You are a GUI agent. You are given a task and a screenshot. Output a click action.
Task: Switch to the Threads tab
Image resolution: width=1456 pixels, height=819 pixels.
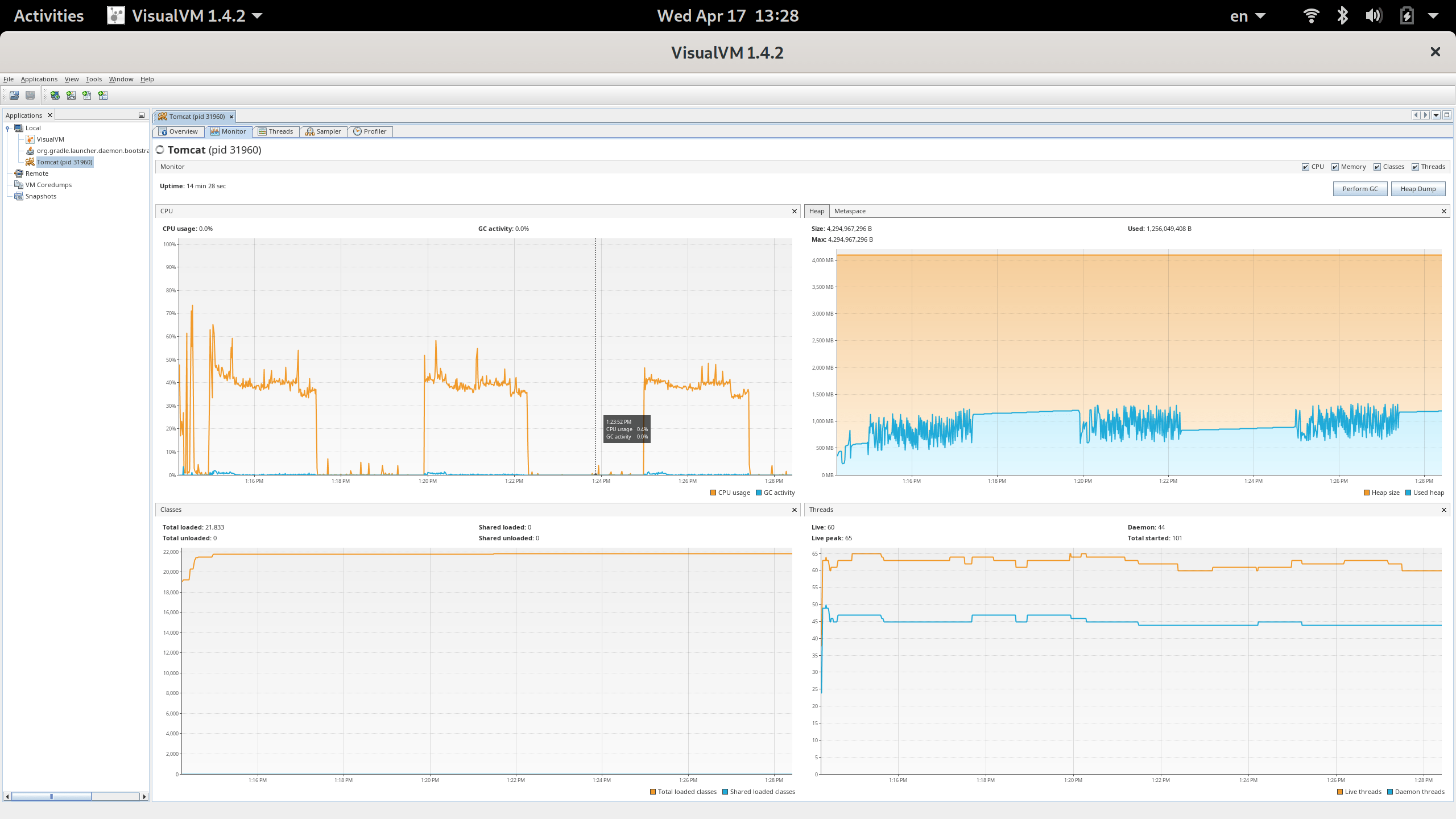pyautogui.click(x=276, y=131)
